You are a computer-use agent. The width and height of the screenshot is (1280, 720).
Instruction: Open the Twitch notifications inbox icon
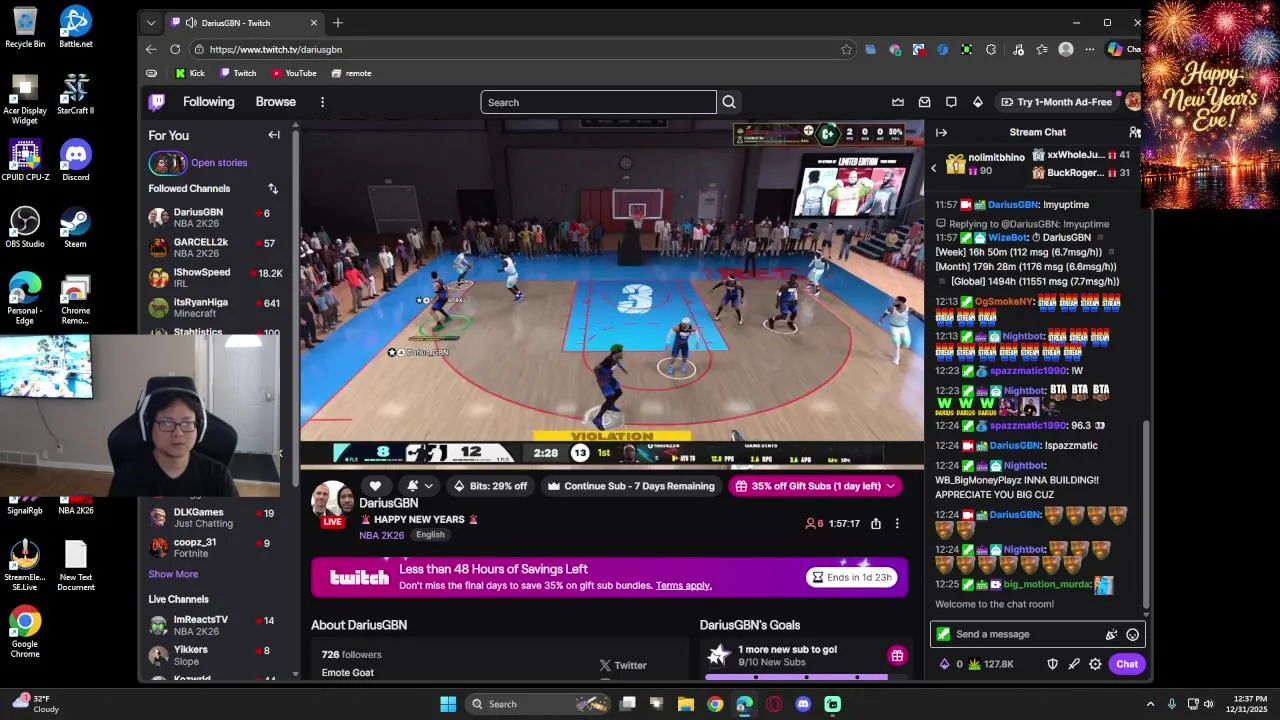pyautogui.click(x=925, y=102)
